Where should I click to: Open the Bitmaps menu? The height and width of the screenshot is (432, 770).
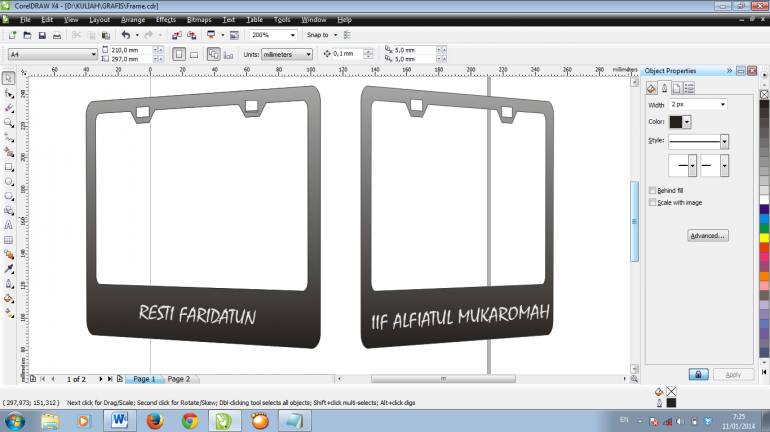[199, 20]
